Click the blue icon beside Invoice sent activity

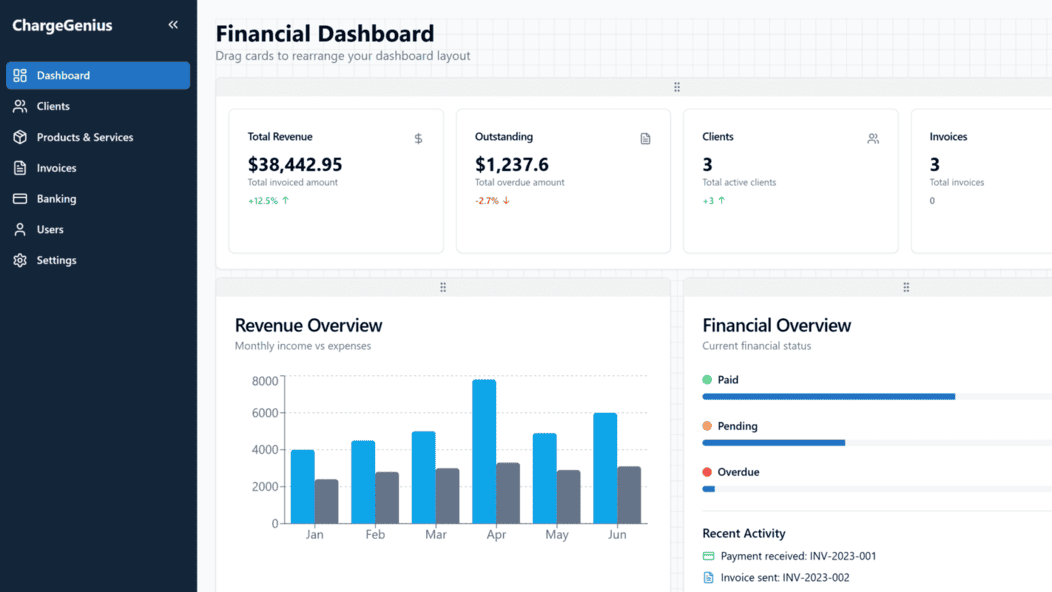point(708,577)
